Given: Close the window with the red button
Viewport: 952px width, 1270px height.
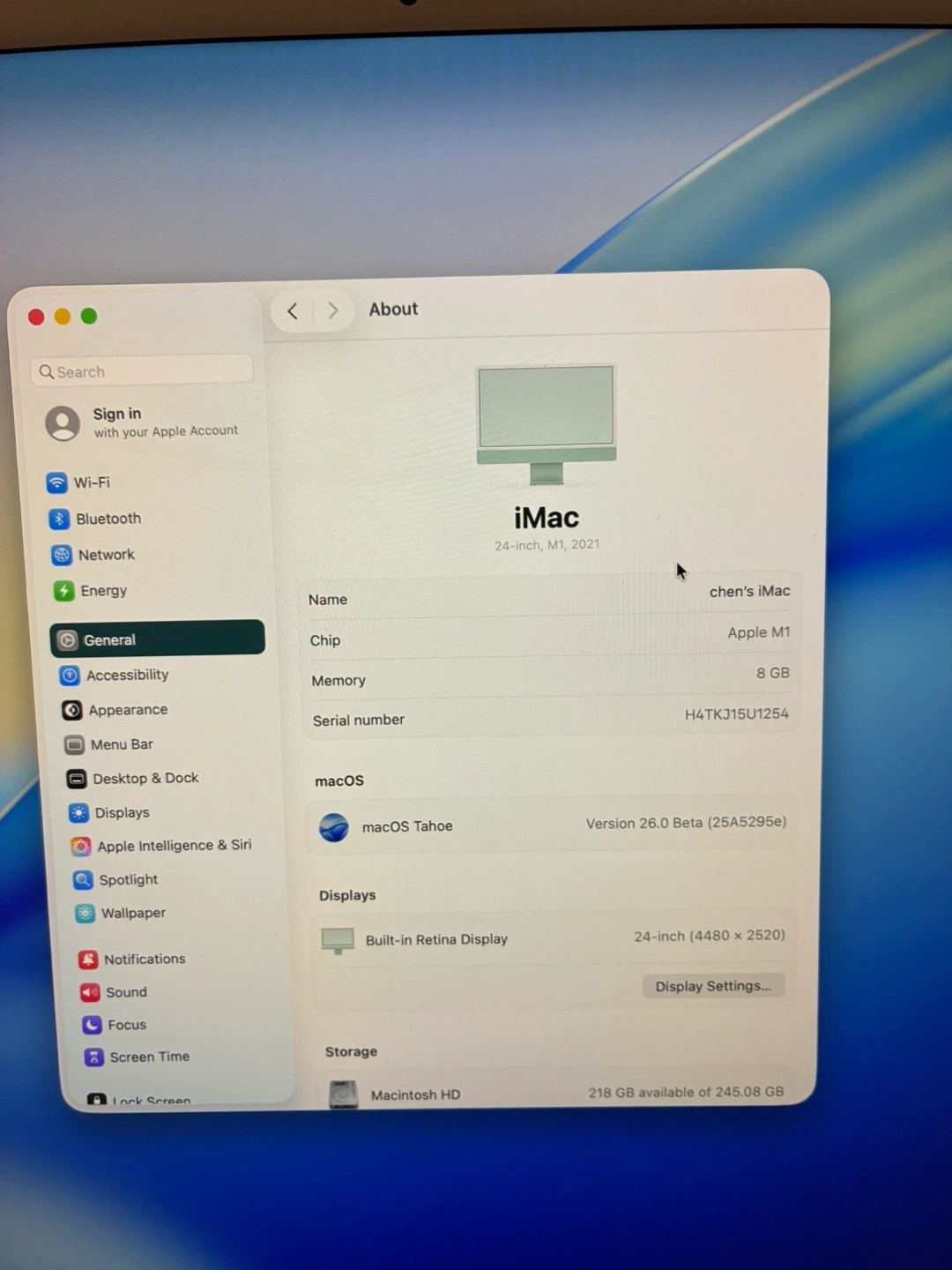Looking at the screenshot, I should point(36,317).
